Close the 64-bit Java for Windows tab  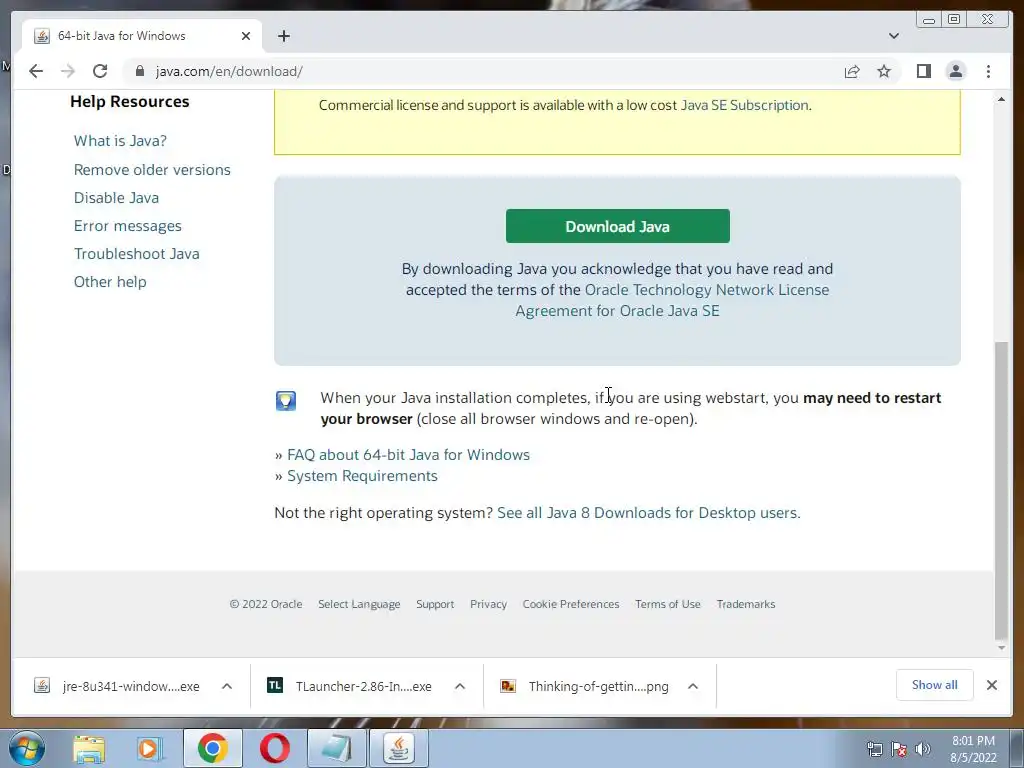point(246,36)
